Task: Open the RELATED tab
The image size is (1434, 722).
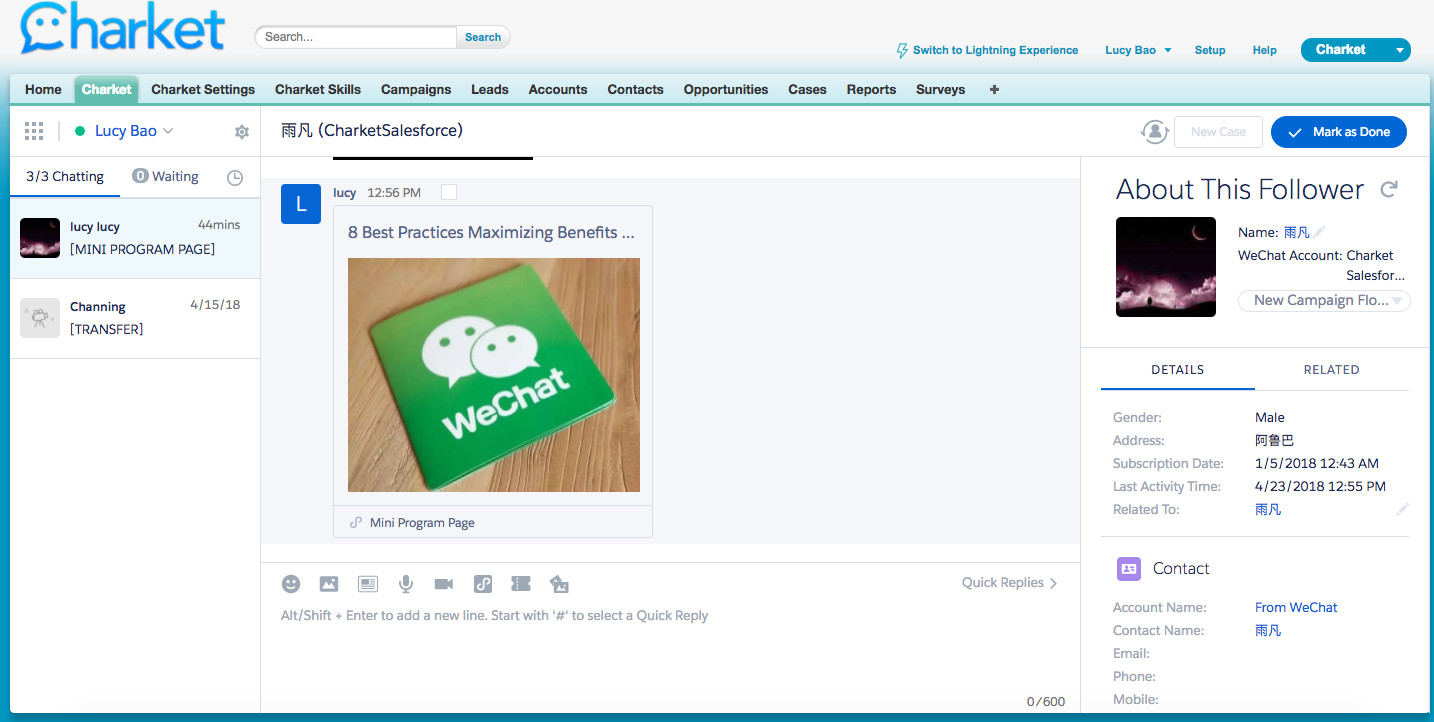Action: (1331, 370)
